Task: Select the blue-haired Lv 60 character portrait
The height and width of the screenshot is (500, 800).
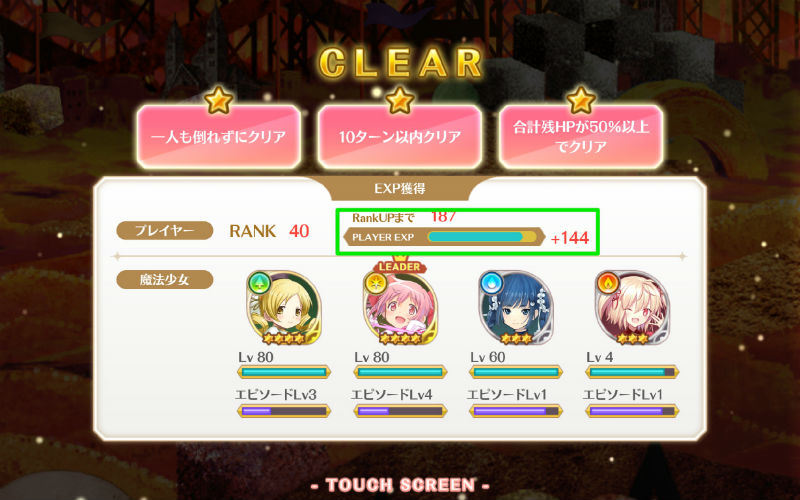Action: coord(516,308)
